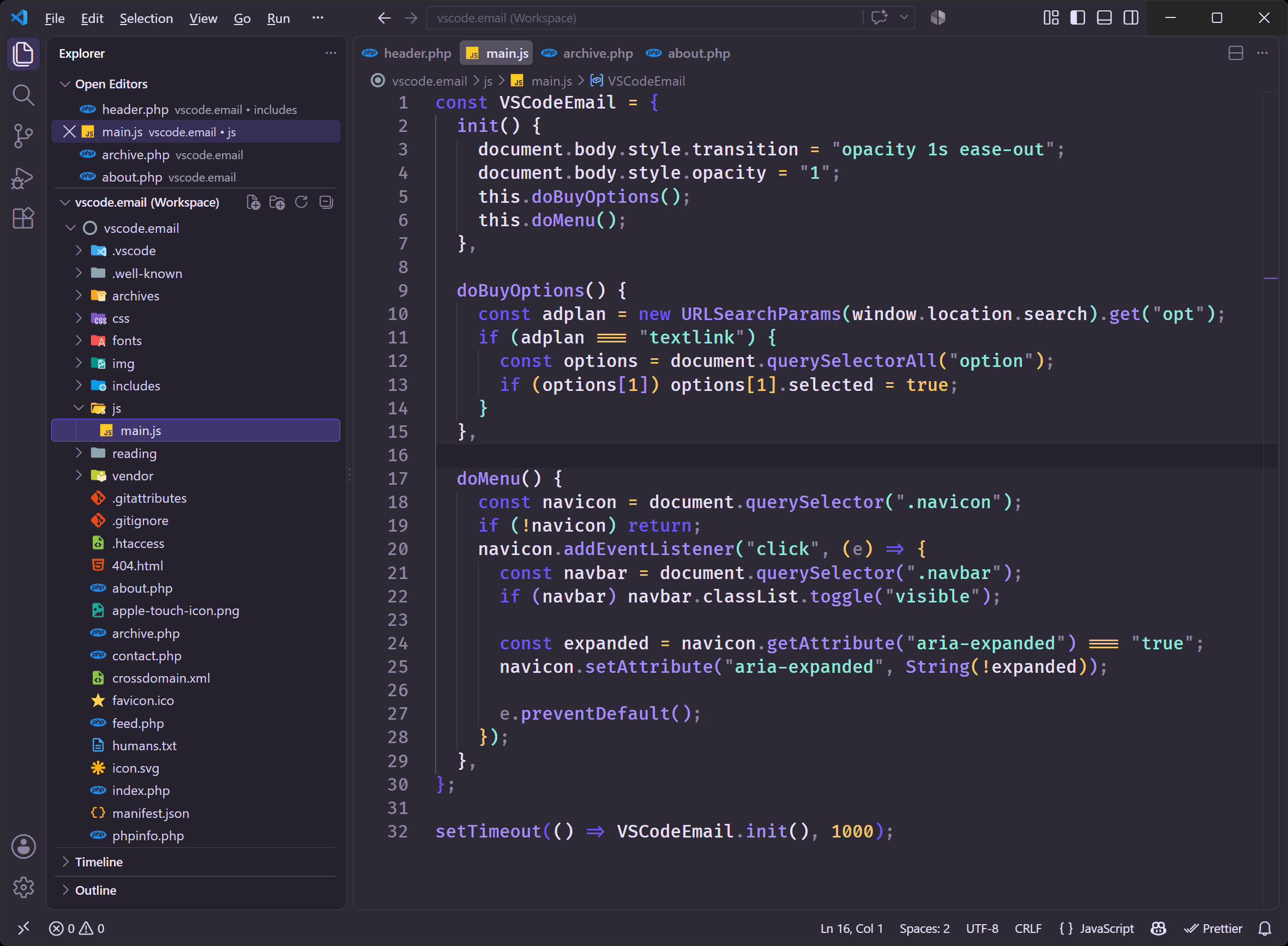Screen dimensions: 1288x946
Task: Click the Copilot status icon in status bar
Action: click(1159, 928)
